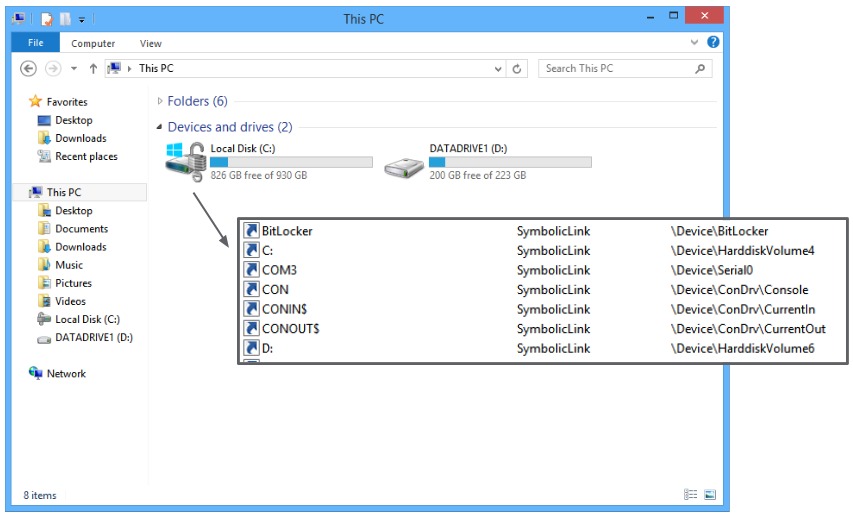The image size is (853, 518).
Task: Switch to Details view layout
Action: [690, 495]
